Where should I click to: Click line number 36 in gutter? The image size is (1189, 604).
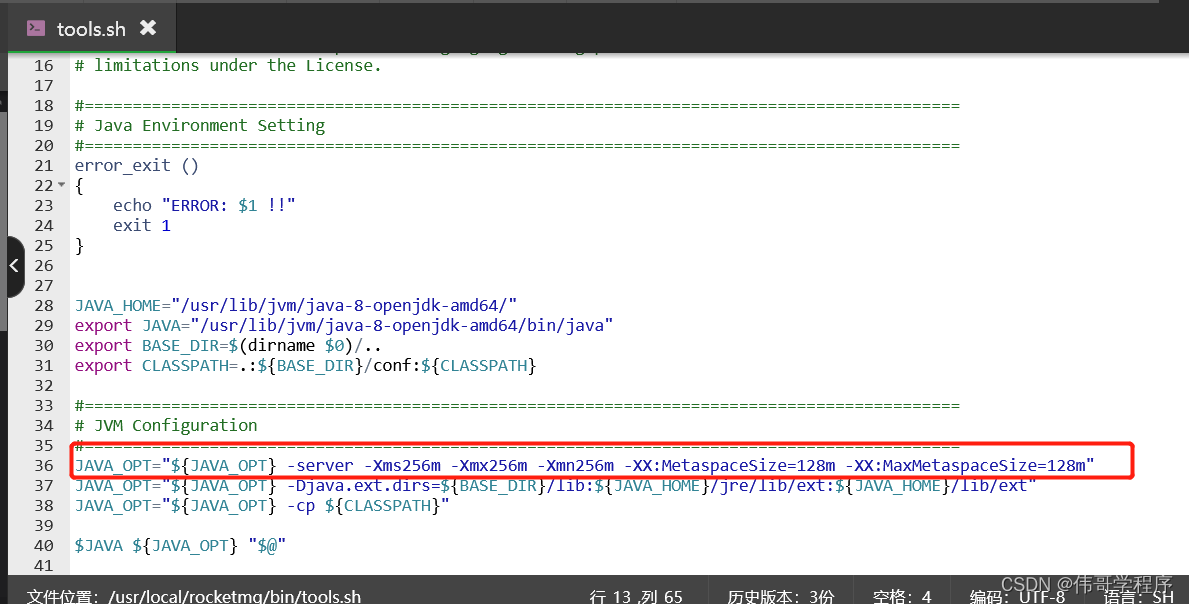coord(44,465)
